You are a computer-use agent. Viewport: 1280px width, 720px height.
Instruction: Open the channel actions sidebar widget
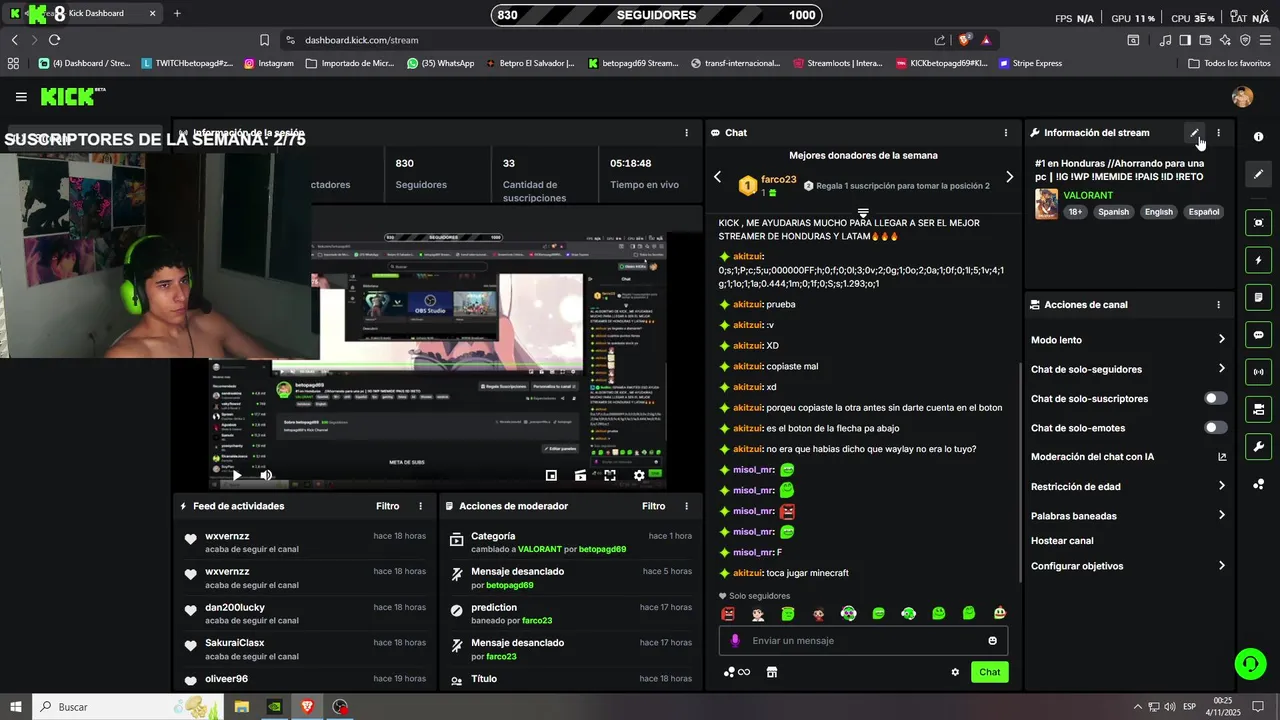(1258, 409)
